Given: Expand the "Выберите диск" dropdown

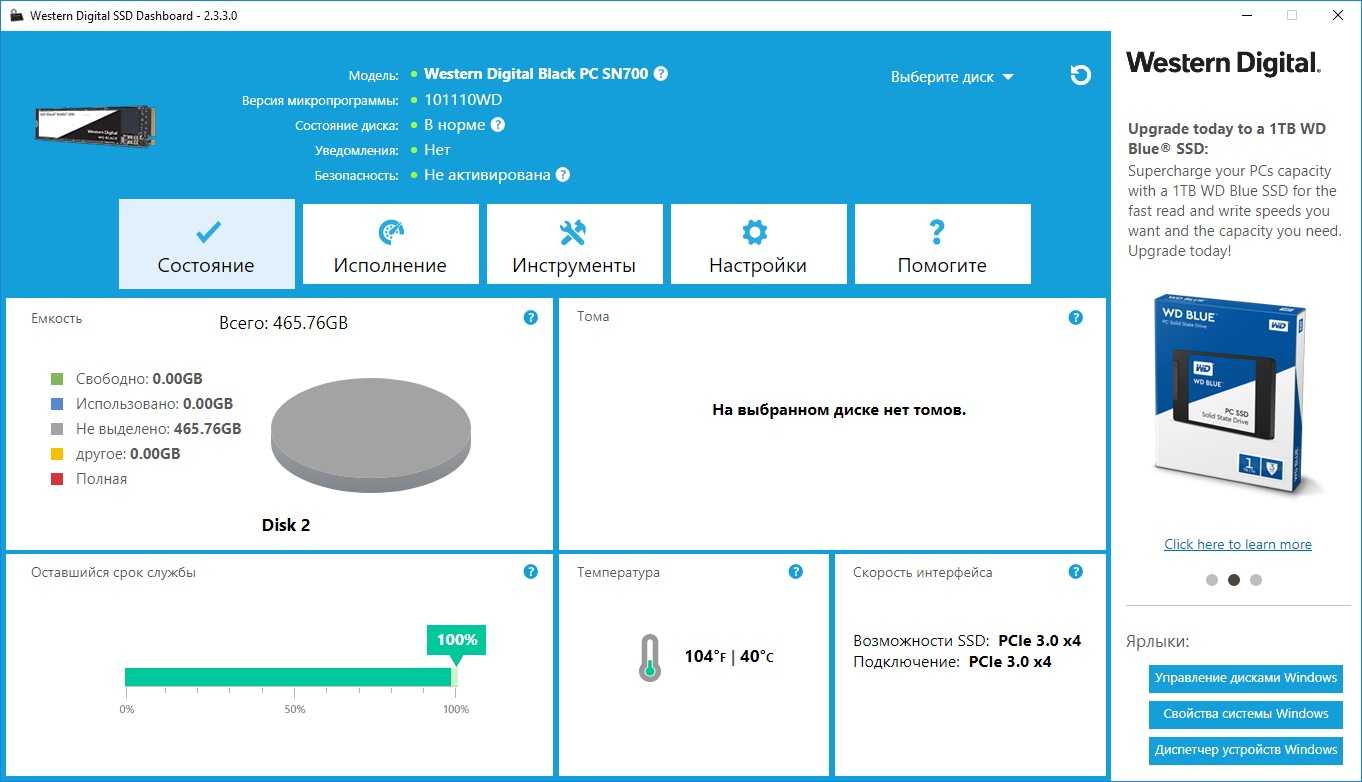Looking at the screenshot, I should [x=952, y=77].
